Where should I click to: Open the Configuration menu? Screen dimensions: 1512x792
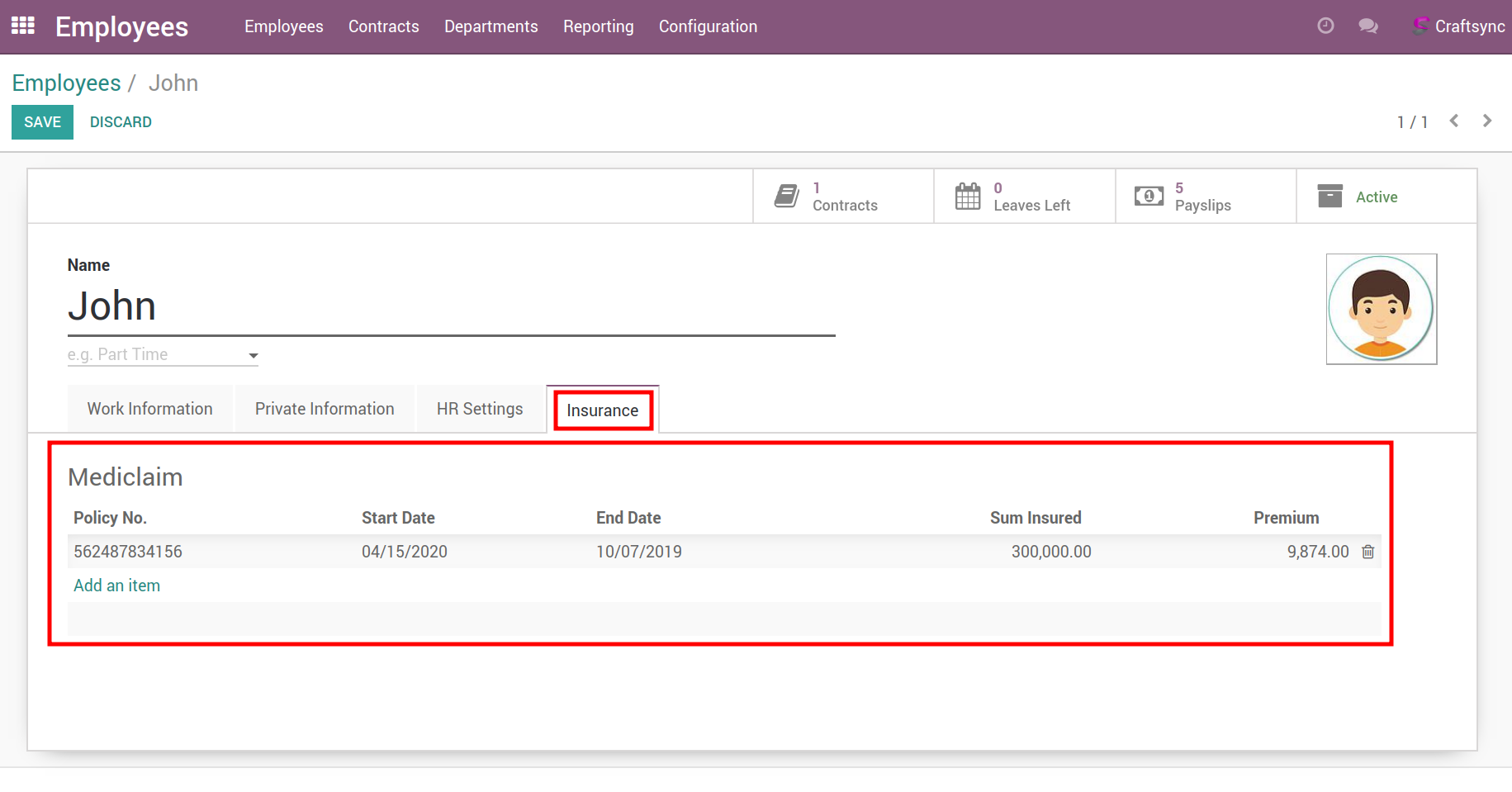pos(708,26)
